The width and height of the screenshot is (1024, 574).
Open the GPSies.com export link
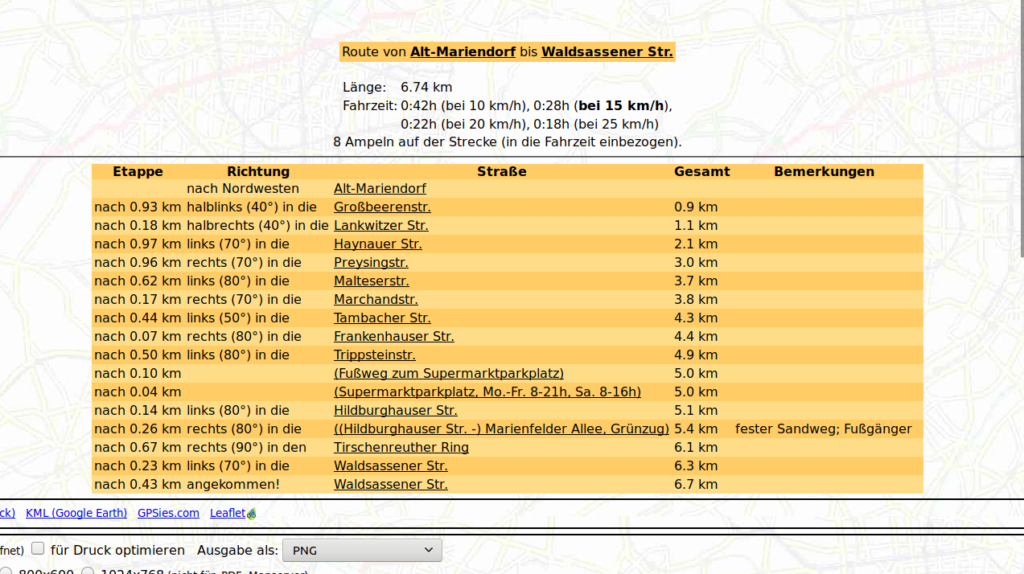click(x=168, y=513)
